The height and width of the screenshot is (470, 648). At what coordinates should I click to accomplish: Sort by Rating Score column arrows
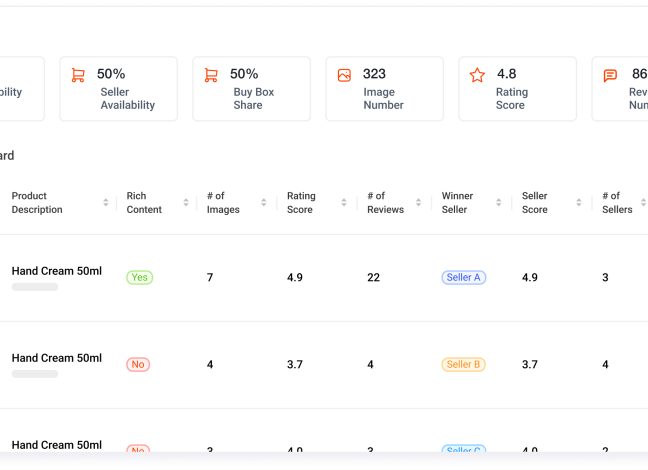(x=344, y=202)
